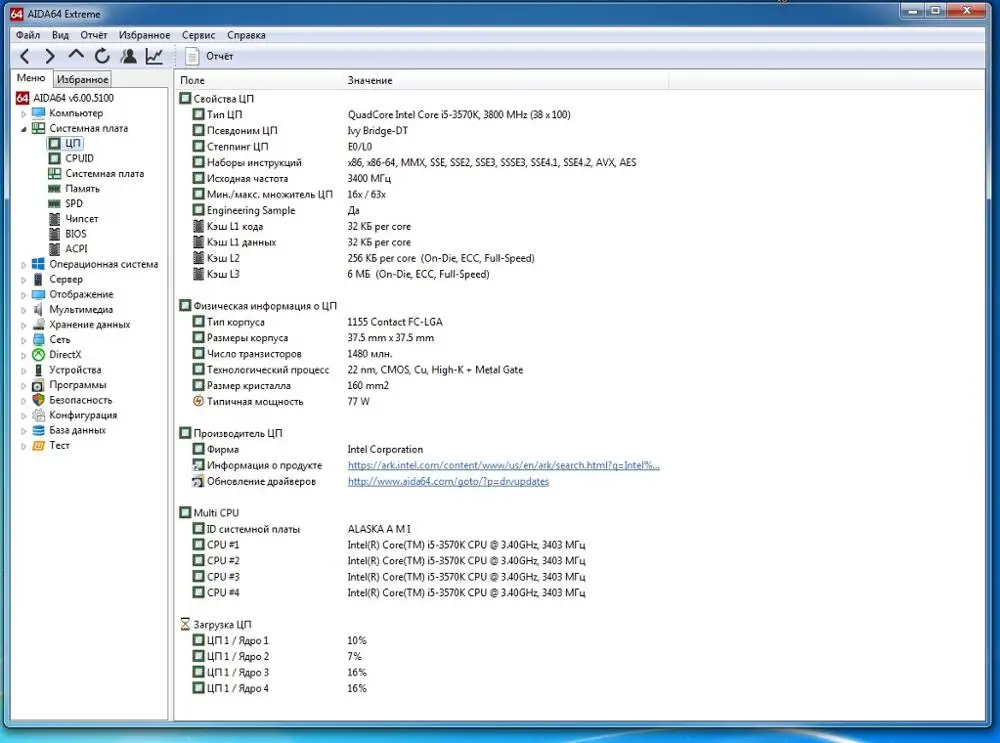Screen dimensions: 1000x743
Task: Expand the Отображение node arrow
Action: 24,295
